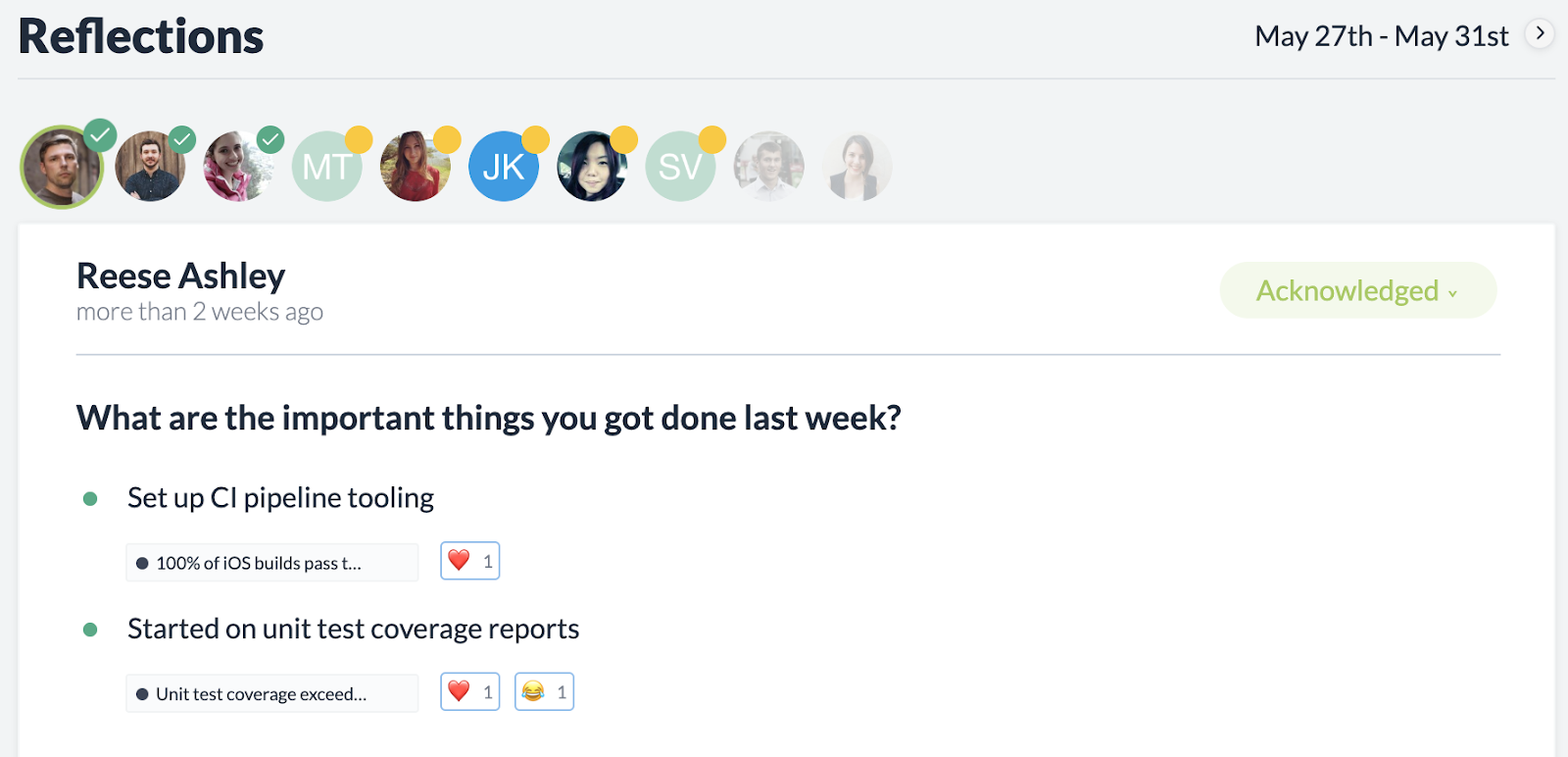Click the faded man in white shirt avatar
This screenshot has width=1568, height=757.
tap(768, 167)
